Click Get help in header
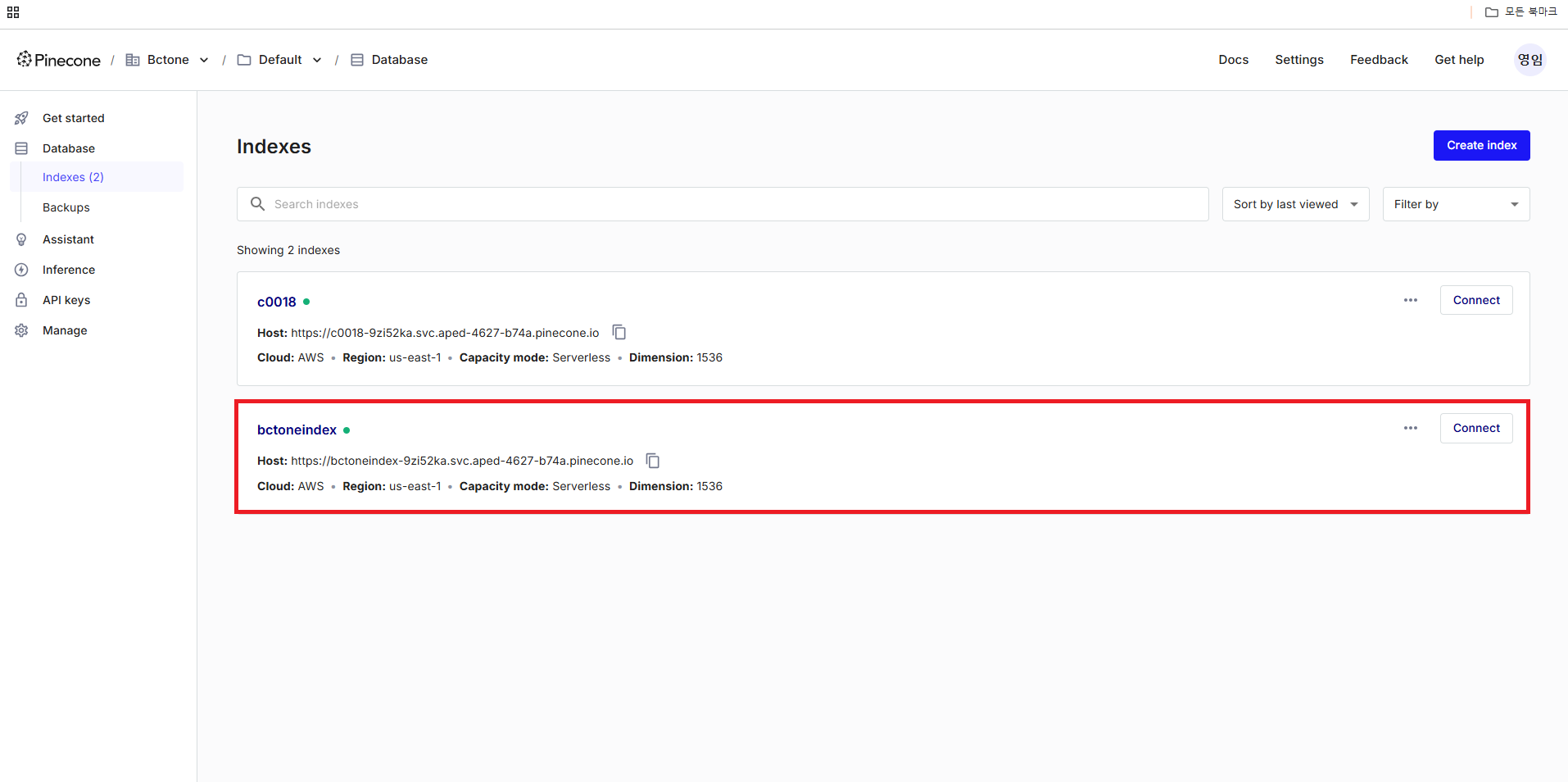Image resolution: width=1568 pixels, height=782 pixels. 1459,60
